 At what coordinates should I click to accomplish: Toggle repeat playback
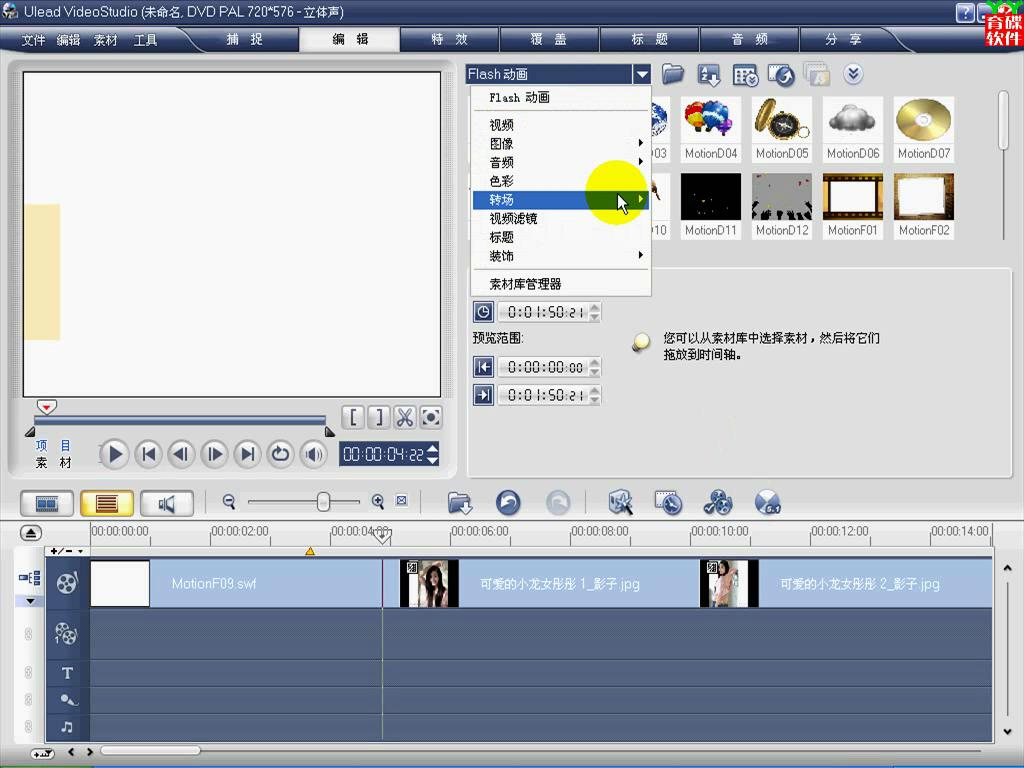[281, 454]
